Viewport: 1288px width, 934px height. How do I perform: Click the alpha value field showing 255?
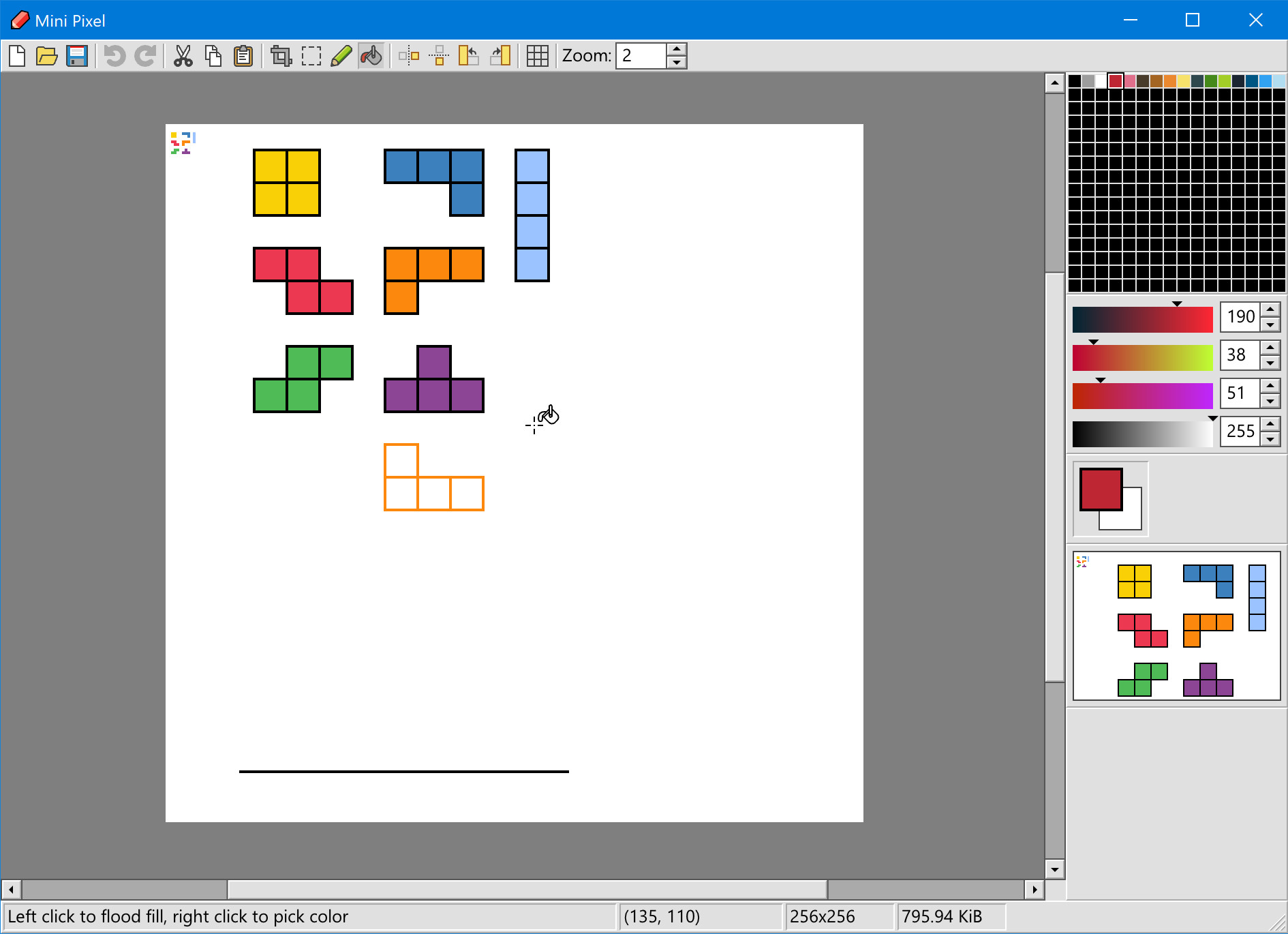(1240, 432)
